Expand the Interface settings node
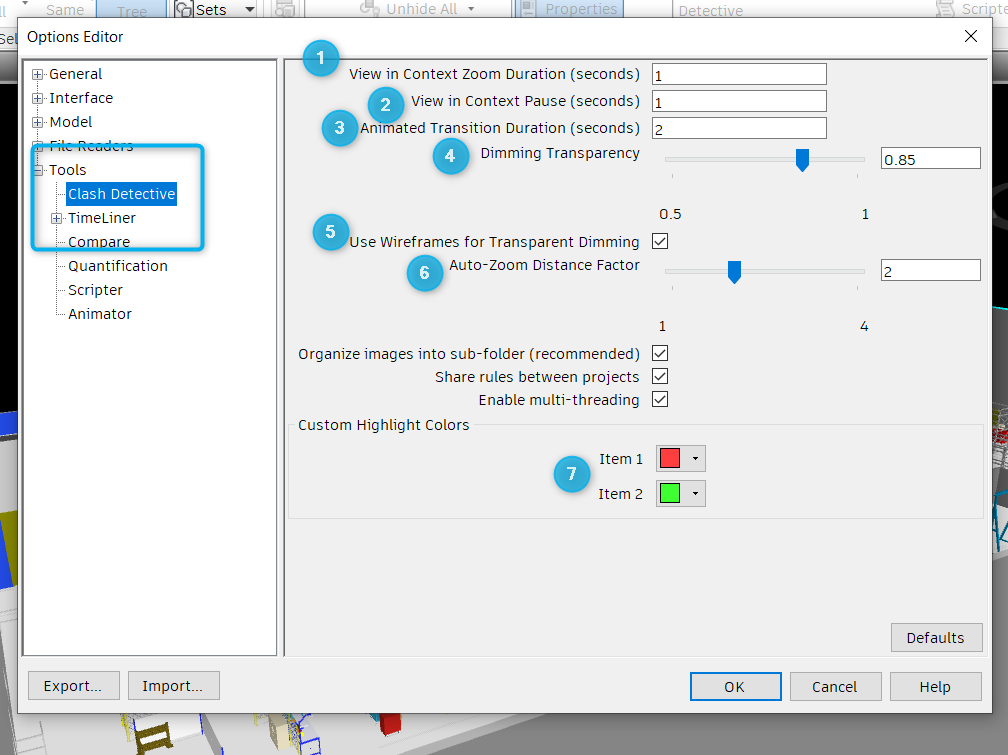 pos(36,97)
